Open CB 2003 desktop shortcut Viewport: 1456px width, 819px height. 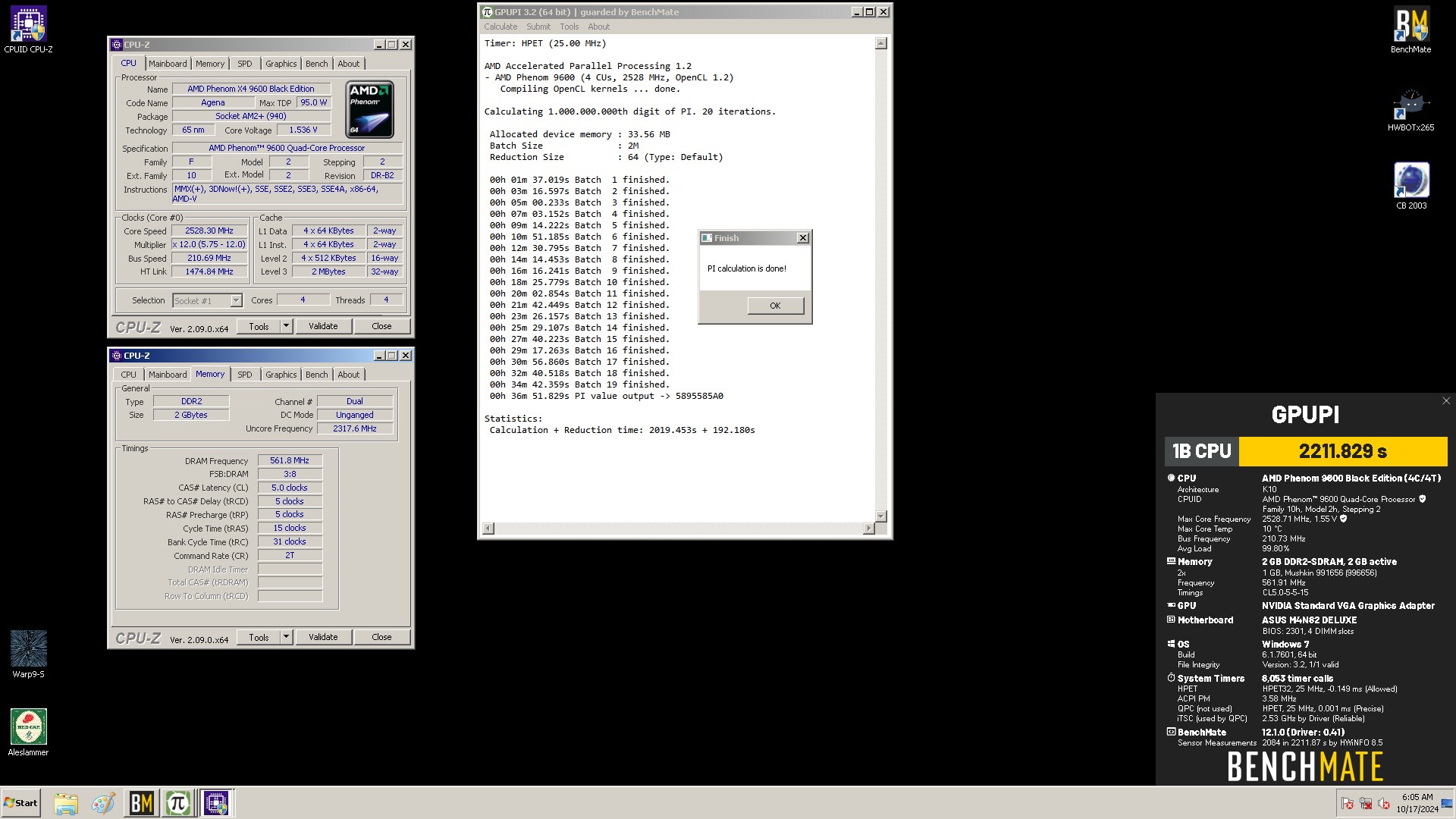coord(1411,186)
